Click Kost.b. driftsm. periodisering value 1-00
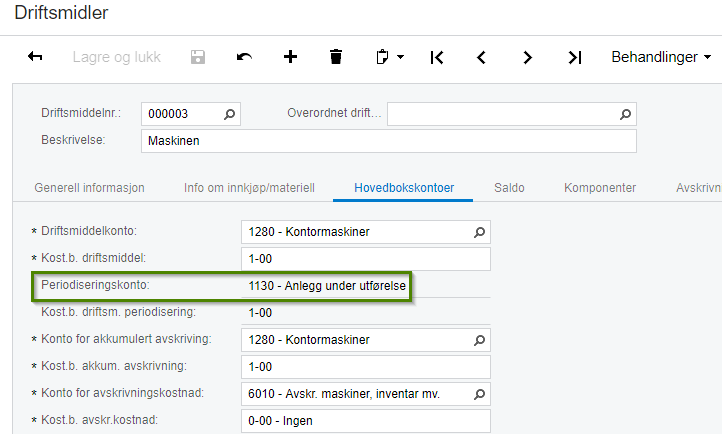This screenshot has height=434, width=722. click(x=260, y=313)
